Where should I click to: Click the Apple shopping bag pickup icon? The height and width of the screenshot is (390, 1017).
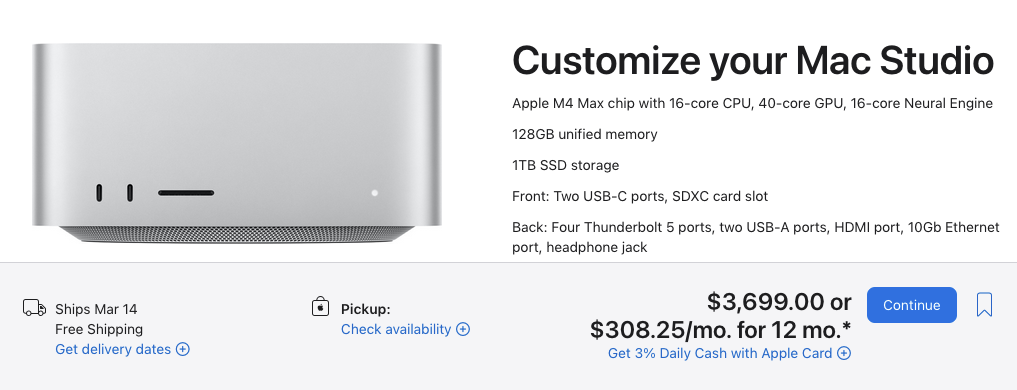click(x=320, y=307)
